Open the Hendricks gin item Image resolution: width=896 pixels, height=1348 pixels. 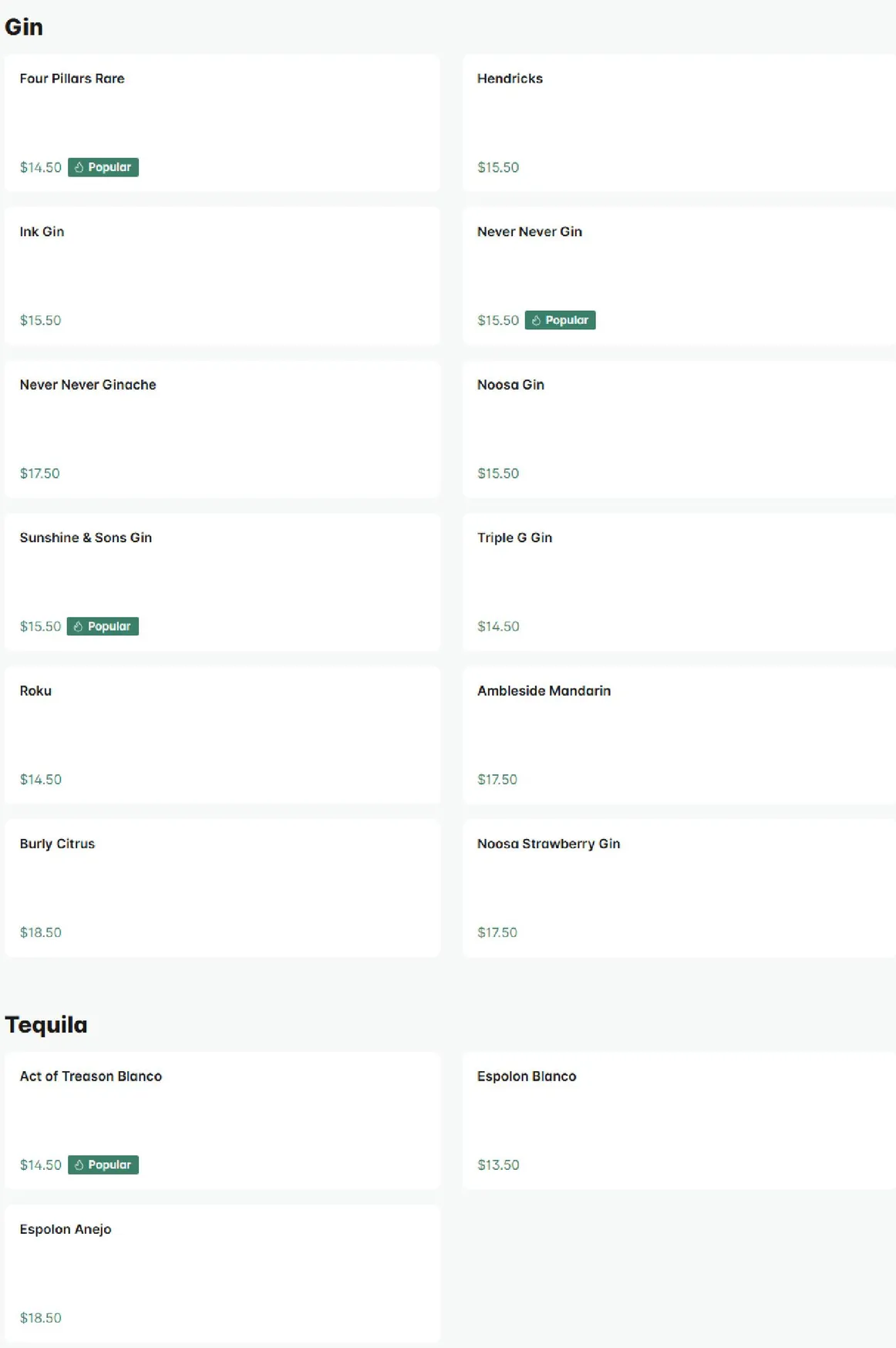point(679,123)
